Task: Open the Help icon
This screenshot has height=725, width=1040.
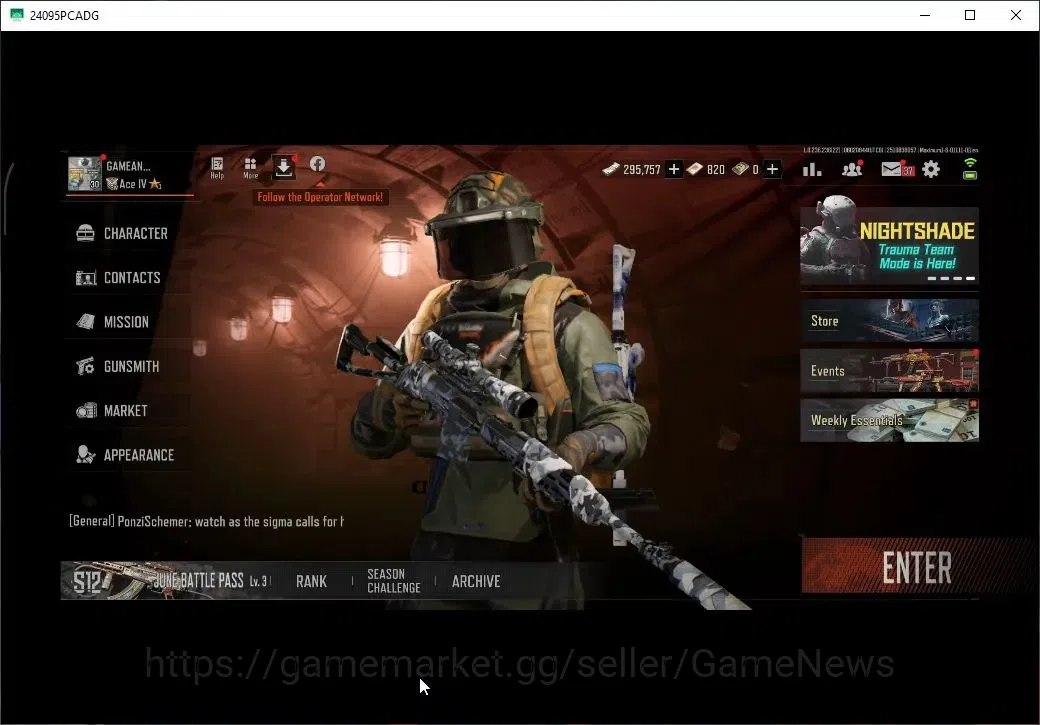Action: point(217,168)
